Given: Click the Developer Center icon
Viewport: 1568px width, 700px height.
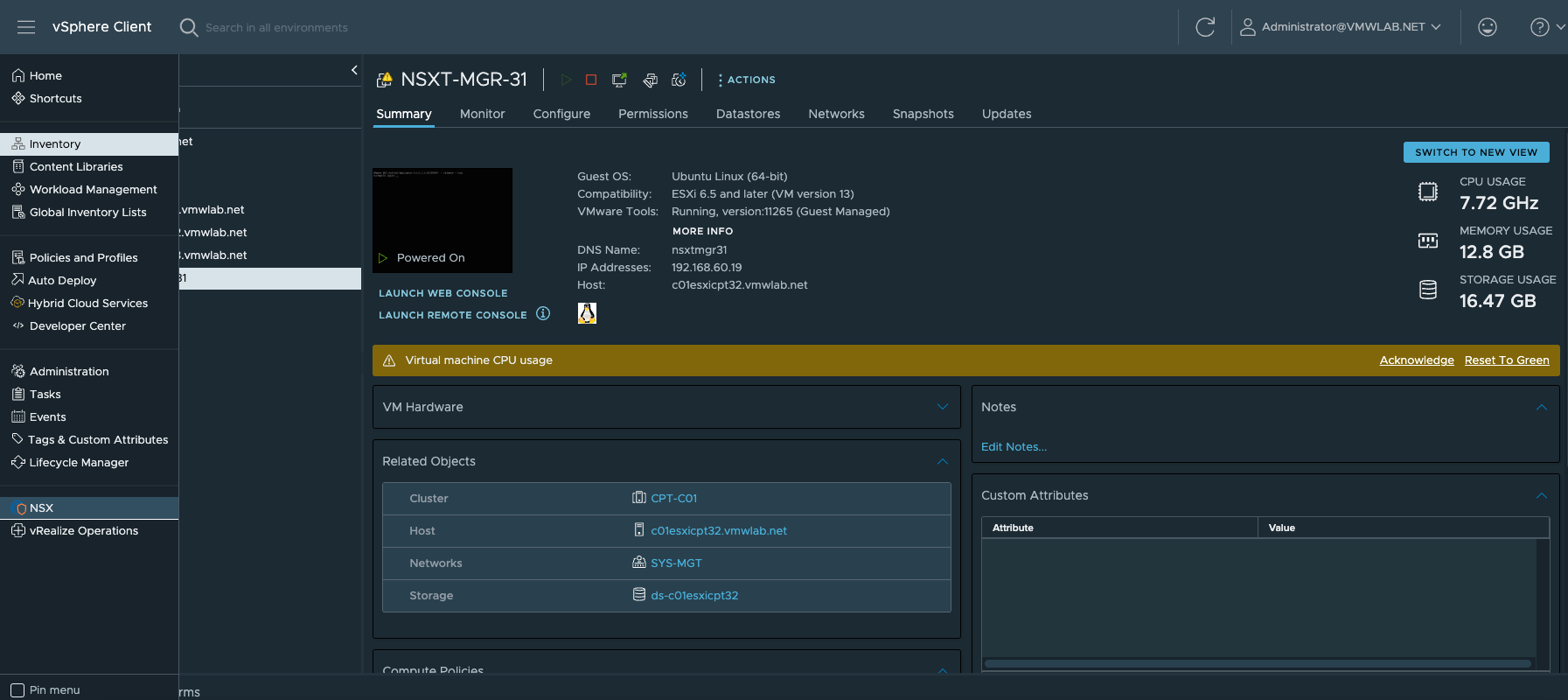Looking at the screenshot, I should [17, 325].
